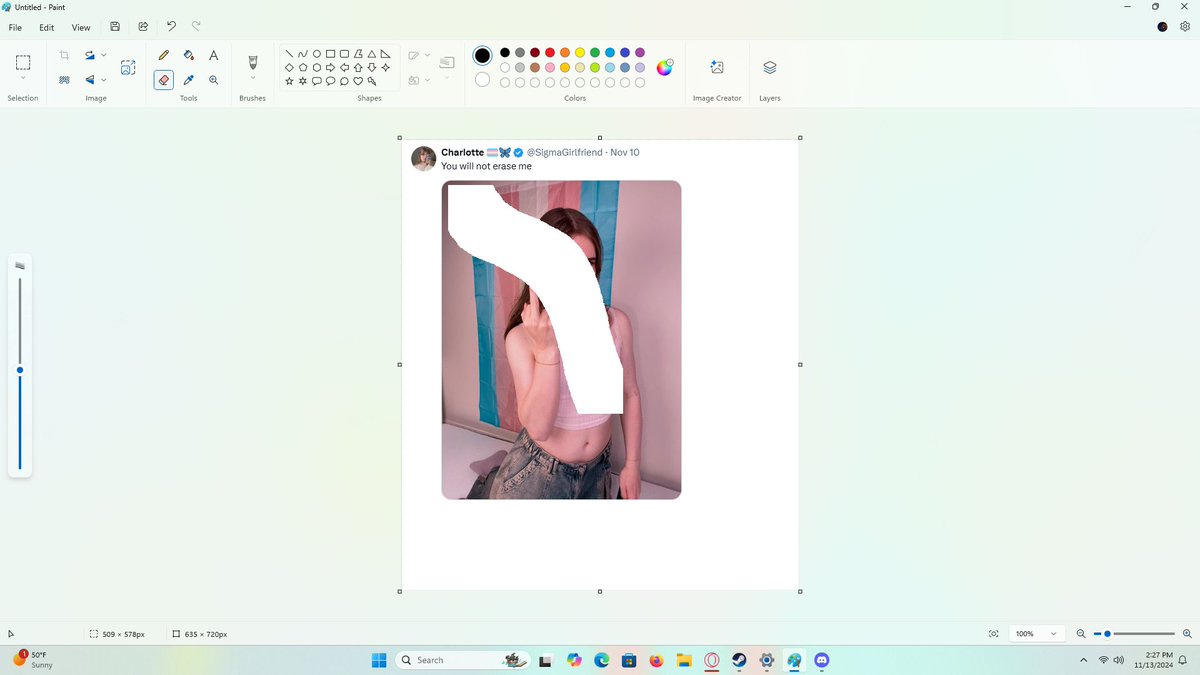Pick the yellow color swatch

click(x=580, y=52)
